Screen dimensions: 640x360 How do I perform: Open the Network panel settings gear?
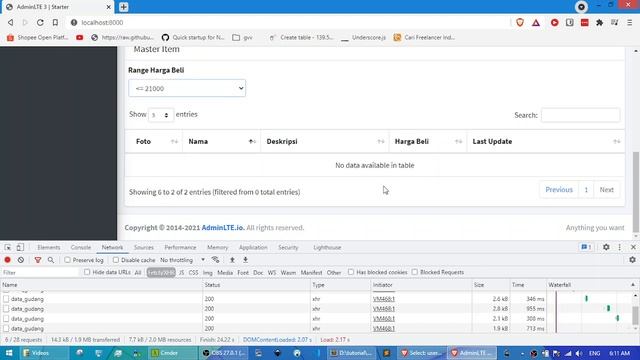(x=632, y=259)
